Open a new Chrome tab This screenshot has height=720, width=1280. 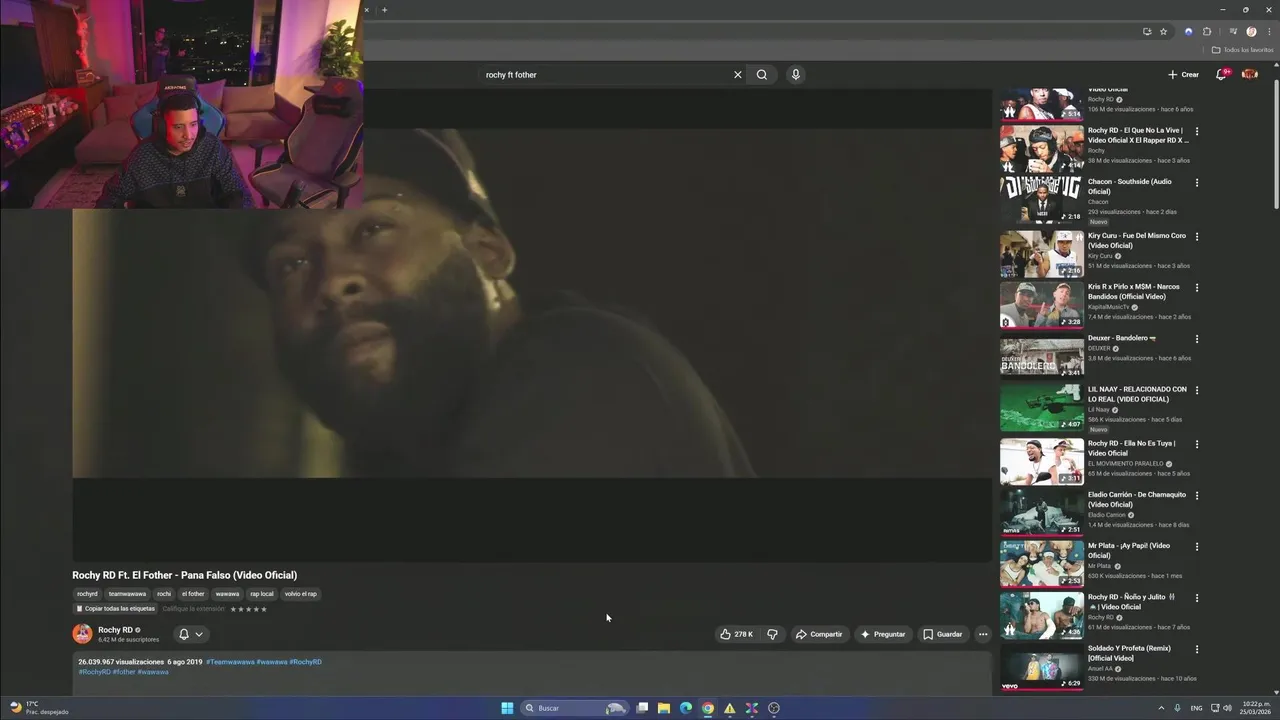[384, 10]
